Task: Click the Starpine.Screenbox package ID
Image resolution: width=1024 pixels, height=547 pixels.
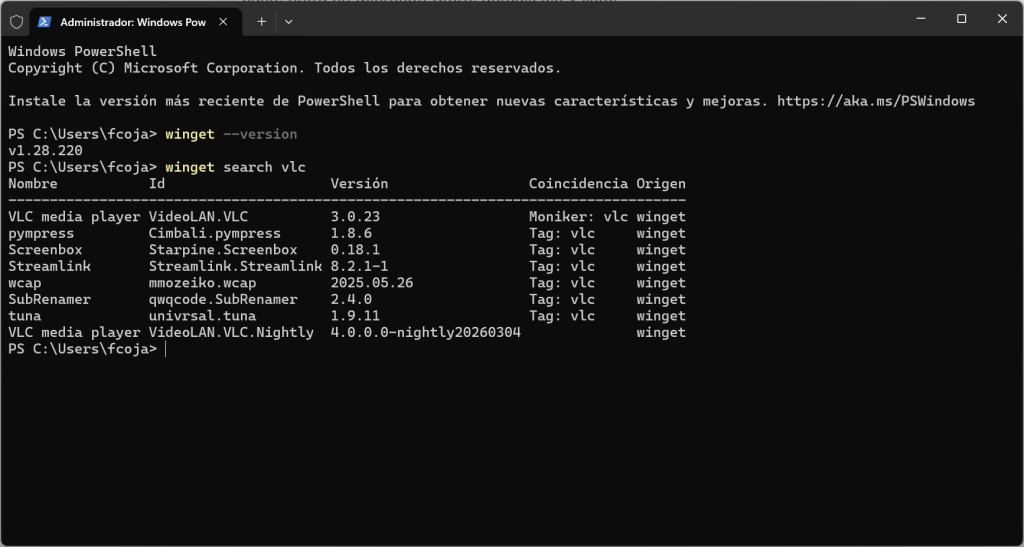Action: (223, 250)
